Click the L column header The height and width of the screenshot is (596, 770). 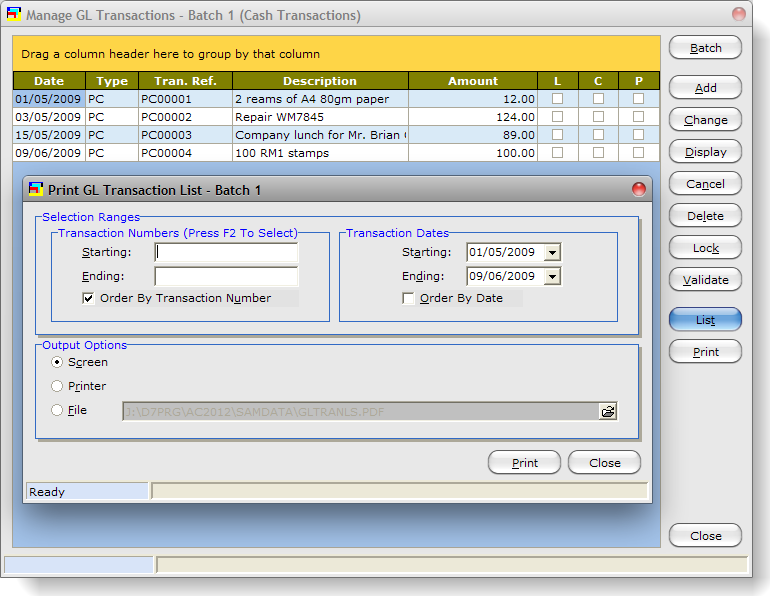tap(557, 81)
